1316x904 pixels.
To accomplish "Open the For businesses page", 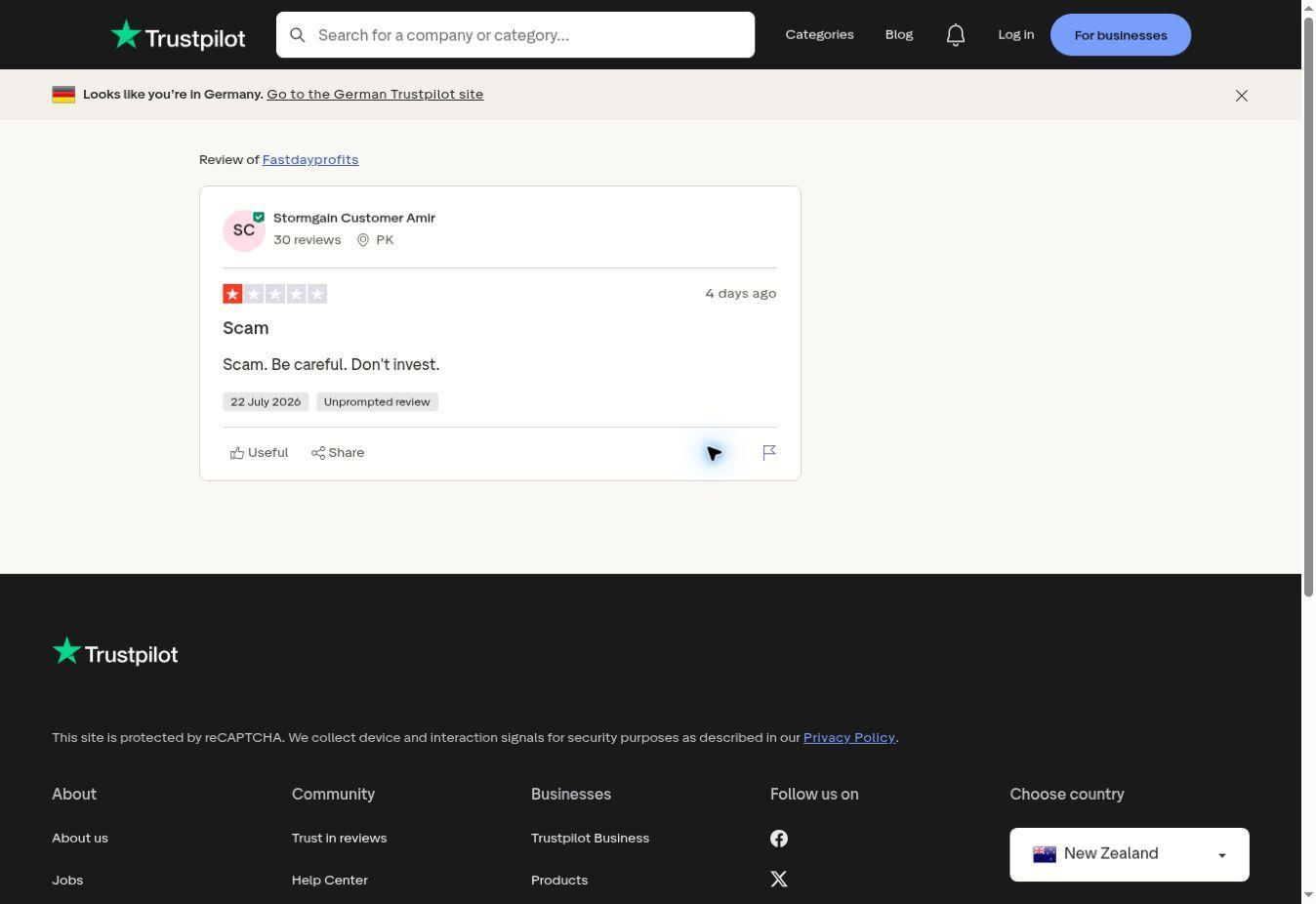I will coord(1121,35).
